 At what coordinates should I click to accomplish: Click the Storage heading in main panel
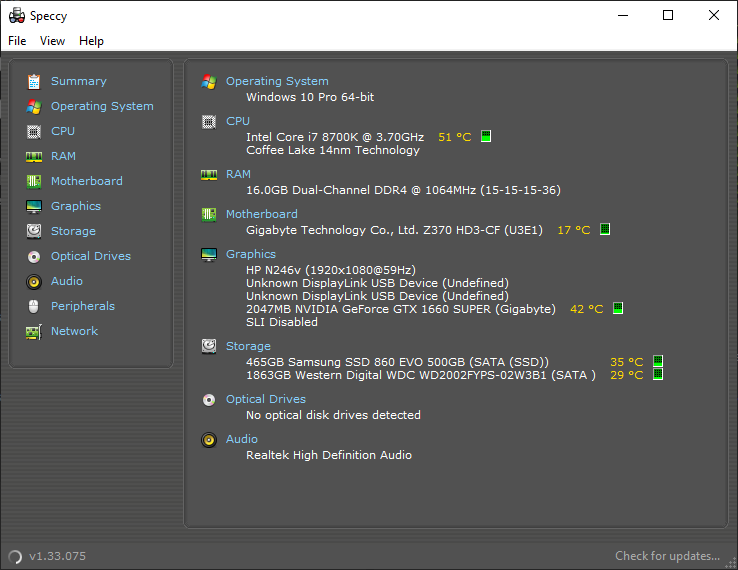(x=248, y=346)
